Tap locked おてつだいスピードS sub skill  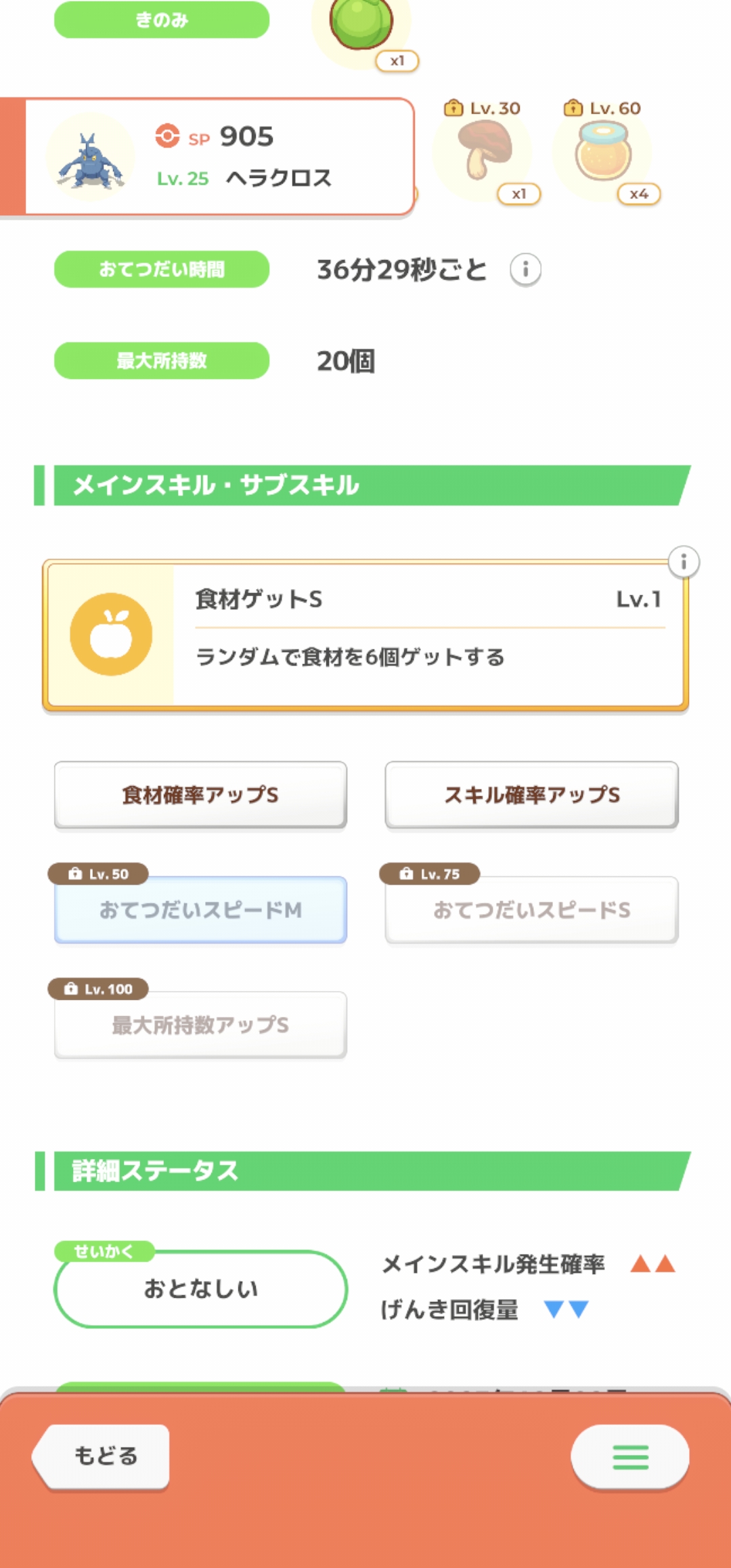[531, 910]
